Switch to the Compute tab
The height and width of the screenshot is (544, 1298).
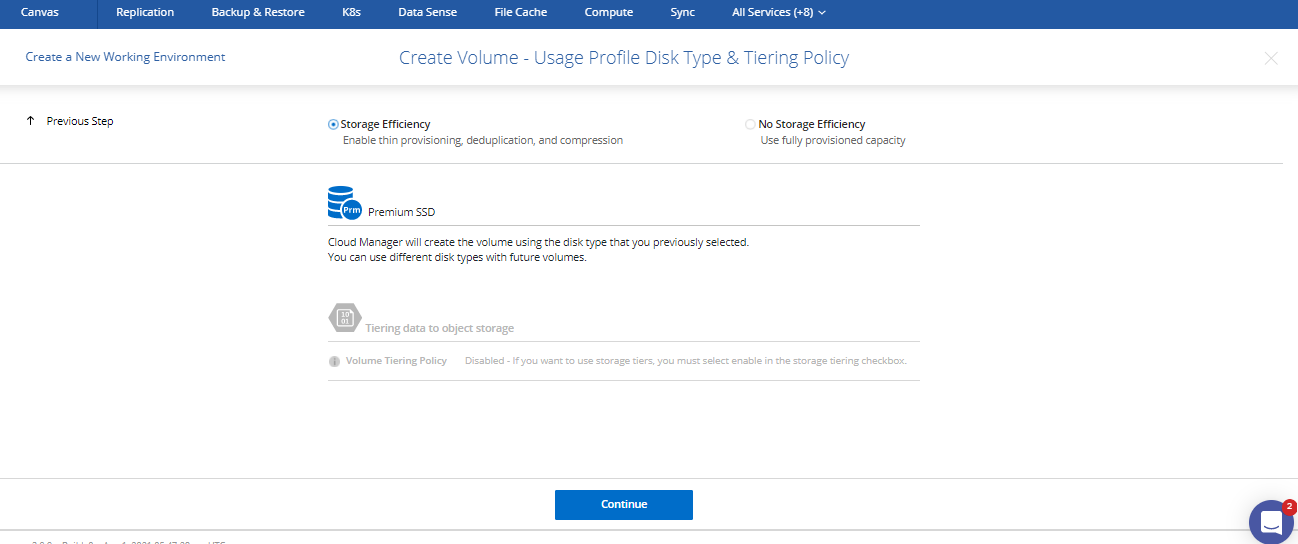pos(608,13)
